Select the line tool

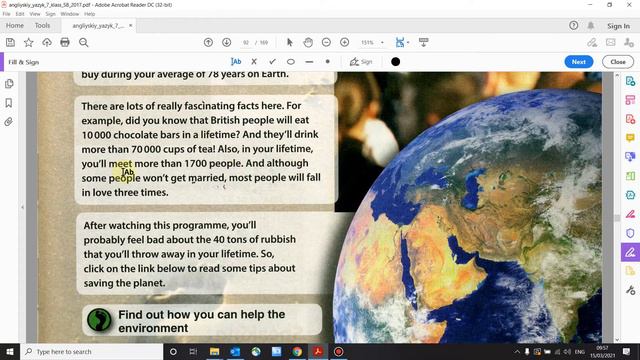point(309,62)
